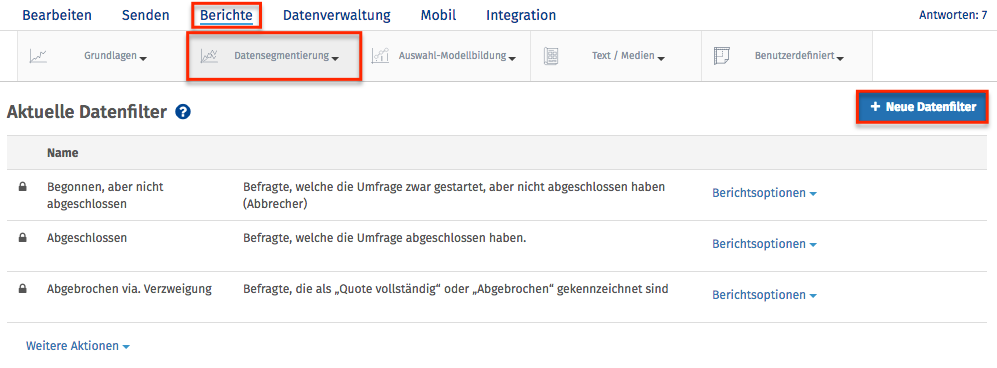Expand the Datensegmentierung dropdown menu
Screen dimensions: 997x368
tap(286, 57)
